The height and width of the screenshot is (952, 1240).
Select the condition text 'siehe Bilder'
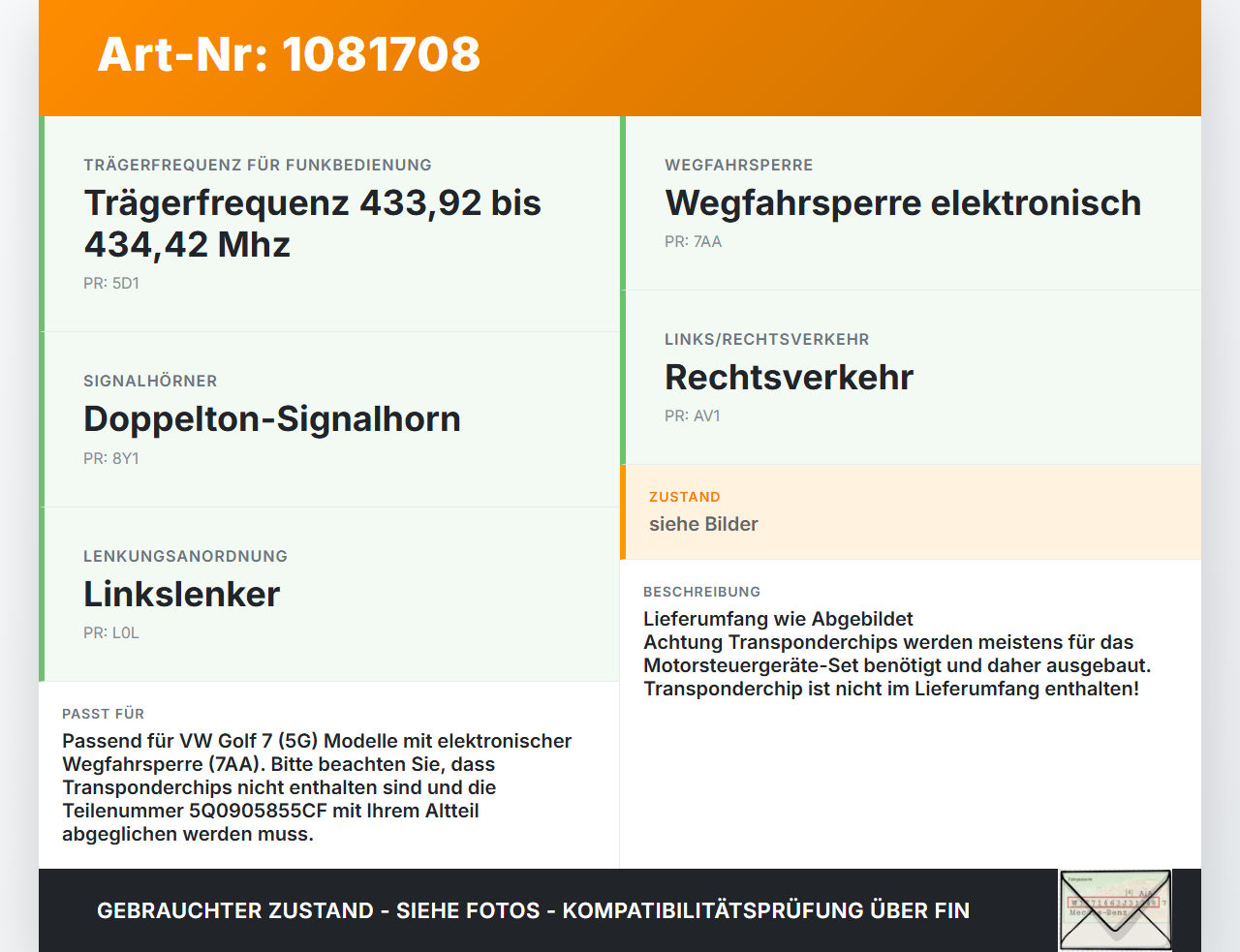coord(703,525)
